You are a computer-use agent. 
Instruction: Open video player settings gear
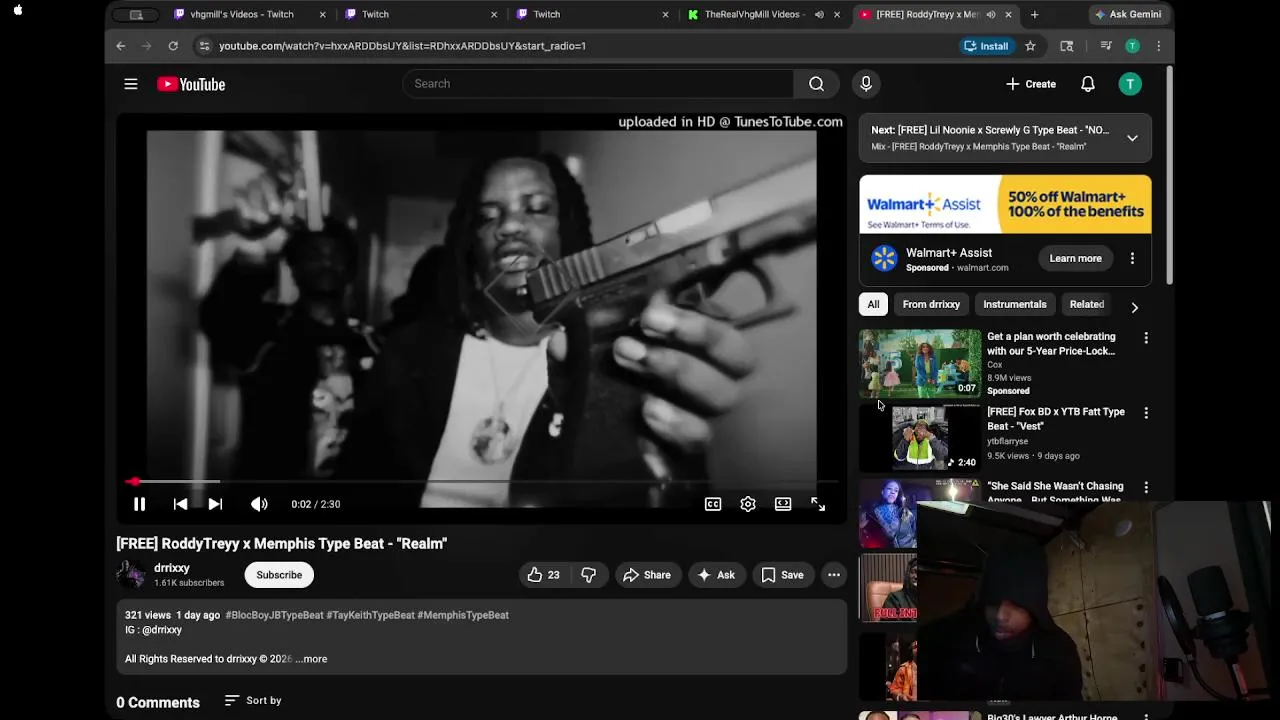coord(748,504)
